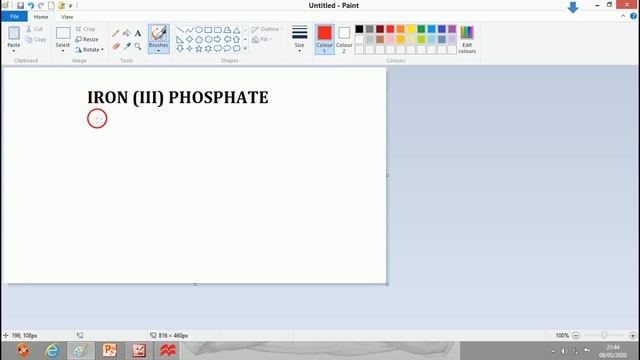Activate Colour 2 swatch
640x360 pixels.
click(x=344, y=39)
